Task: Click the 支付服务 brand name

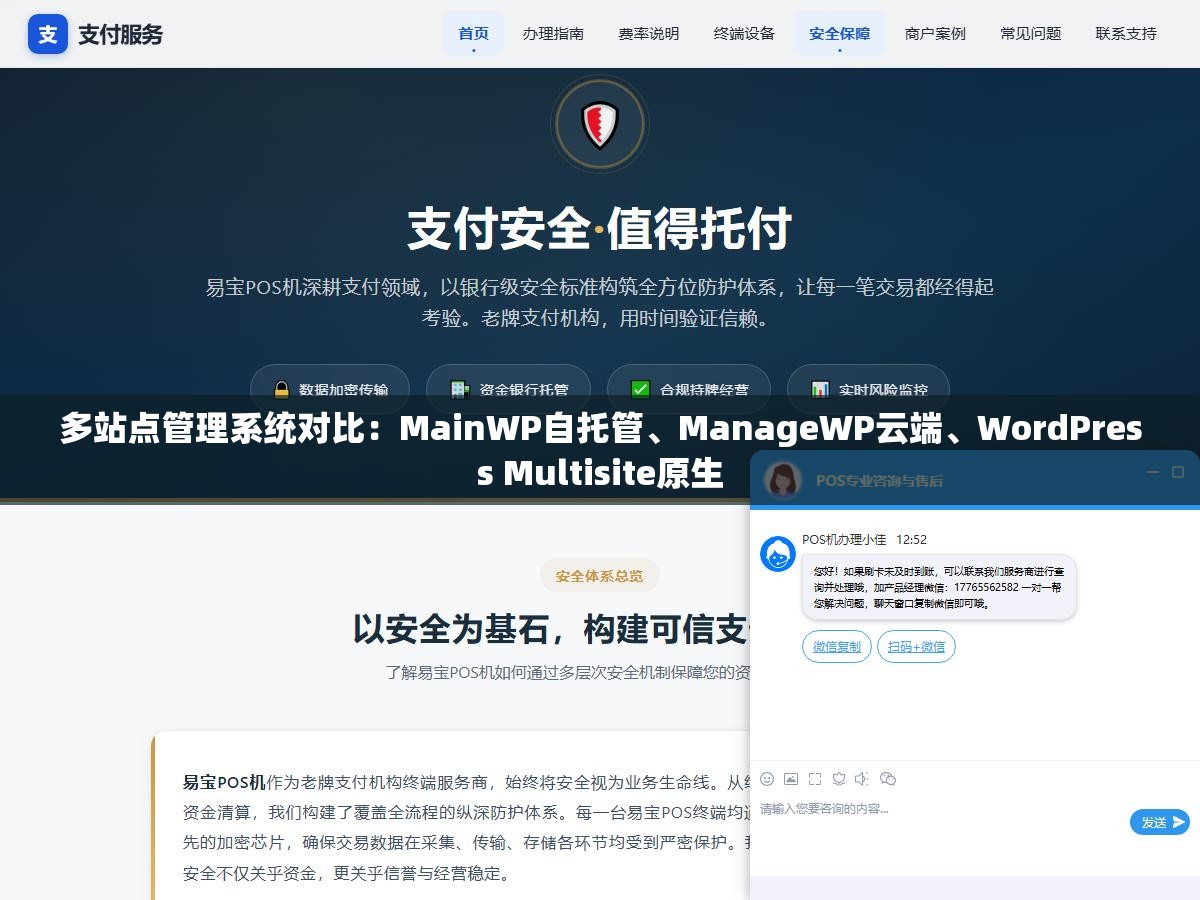Action: click(x=120, y=34)
